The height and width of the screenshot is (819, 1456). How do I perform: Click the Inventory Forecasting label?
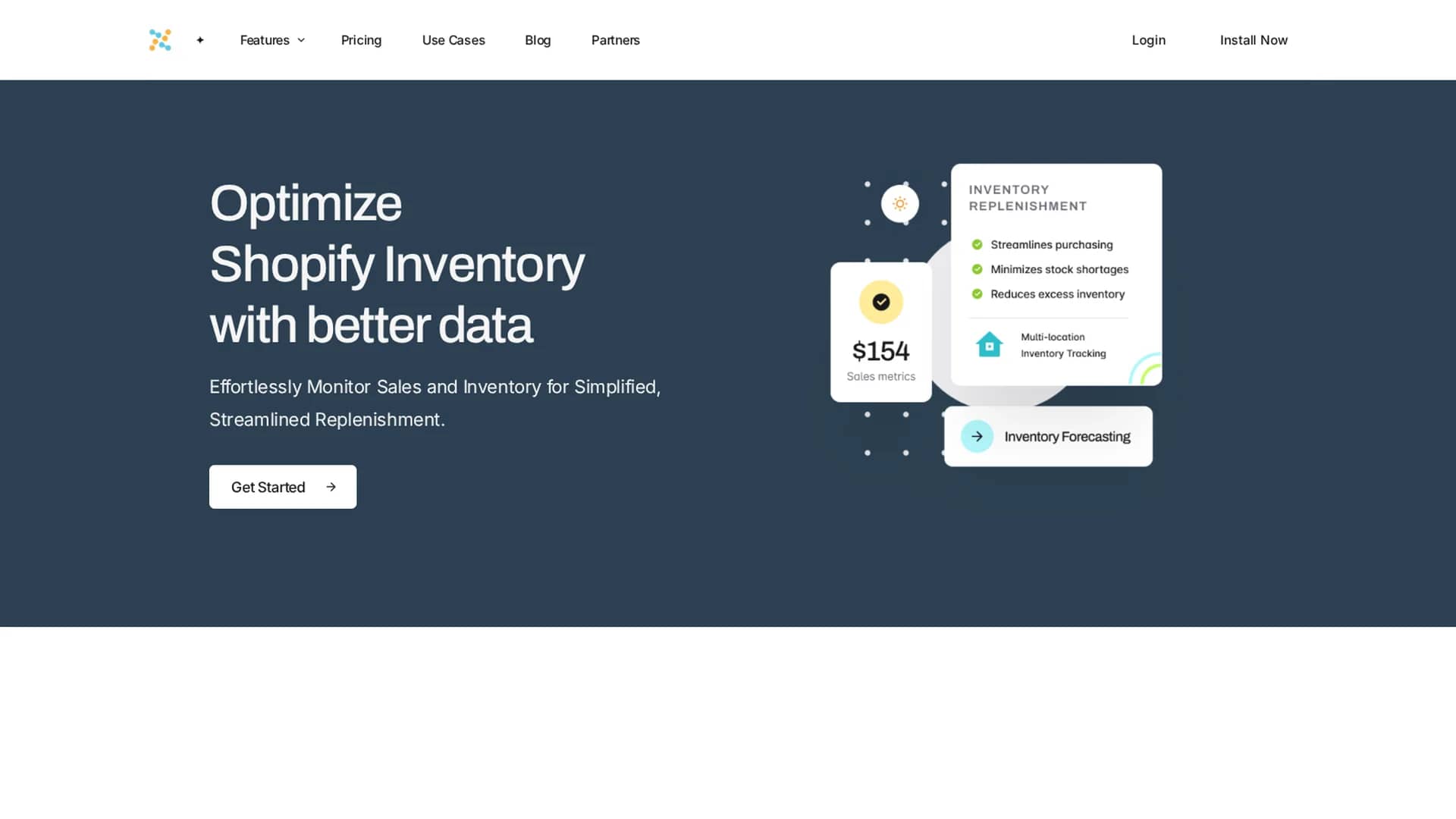click(1067, 437)
